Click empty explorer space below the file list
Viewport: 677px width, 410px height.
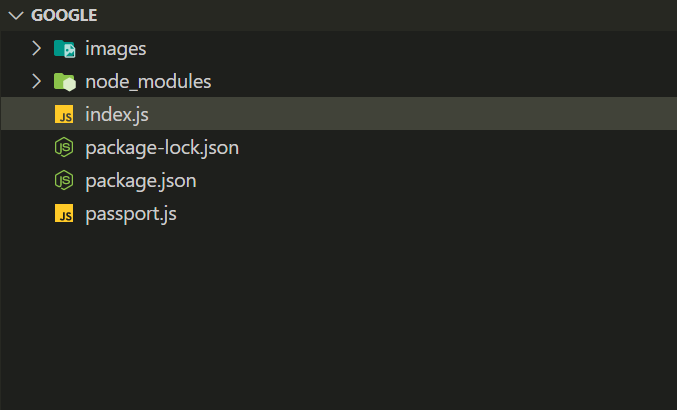pyautogui.click(x=340, y=320)
